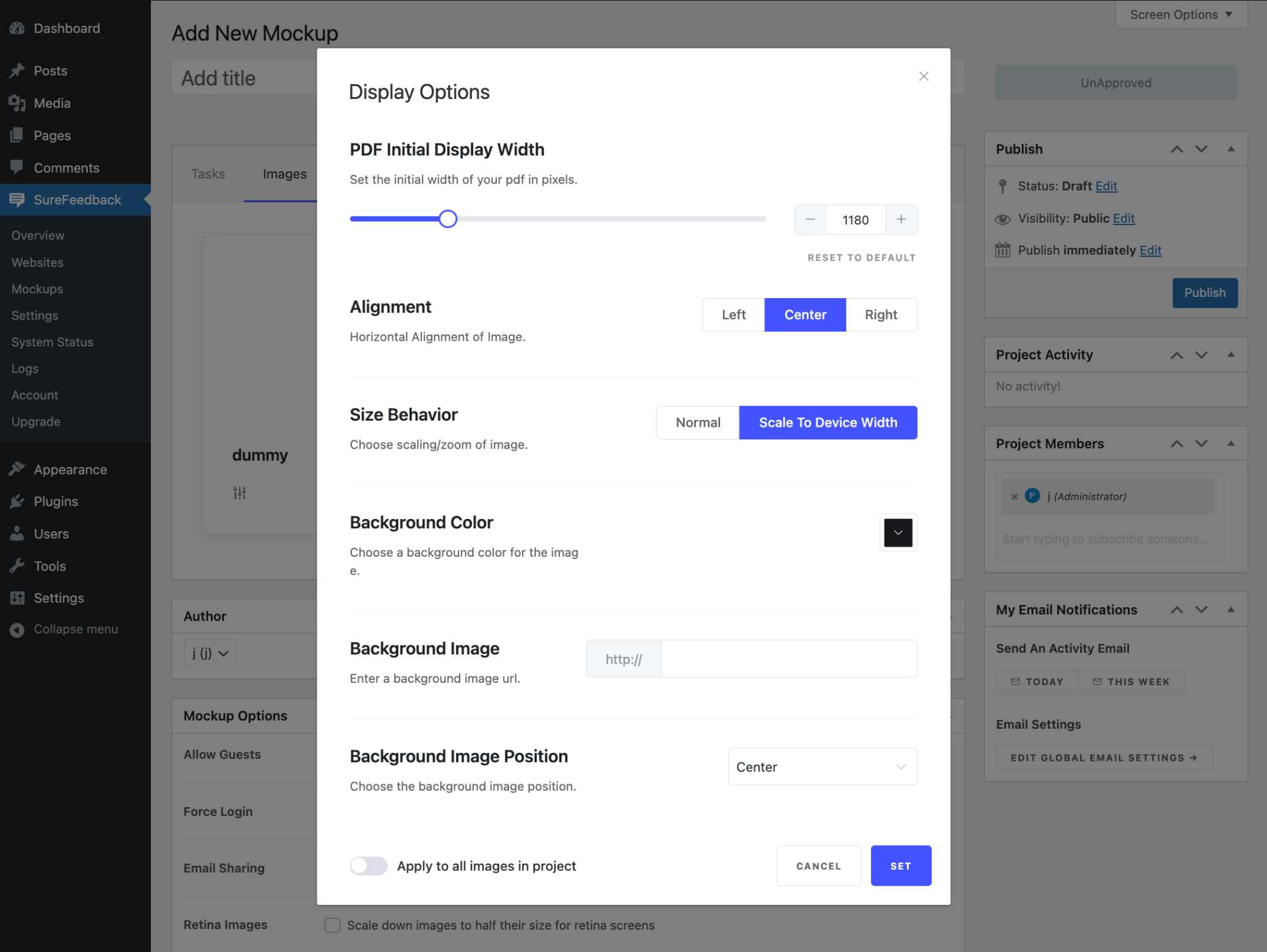Click the SureFeedback plugin icon

click(x=18, y=199)
